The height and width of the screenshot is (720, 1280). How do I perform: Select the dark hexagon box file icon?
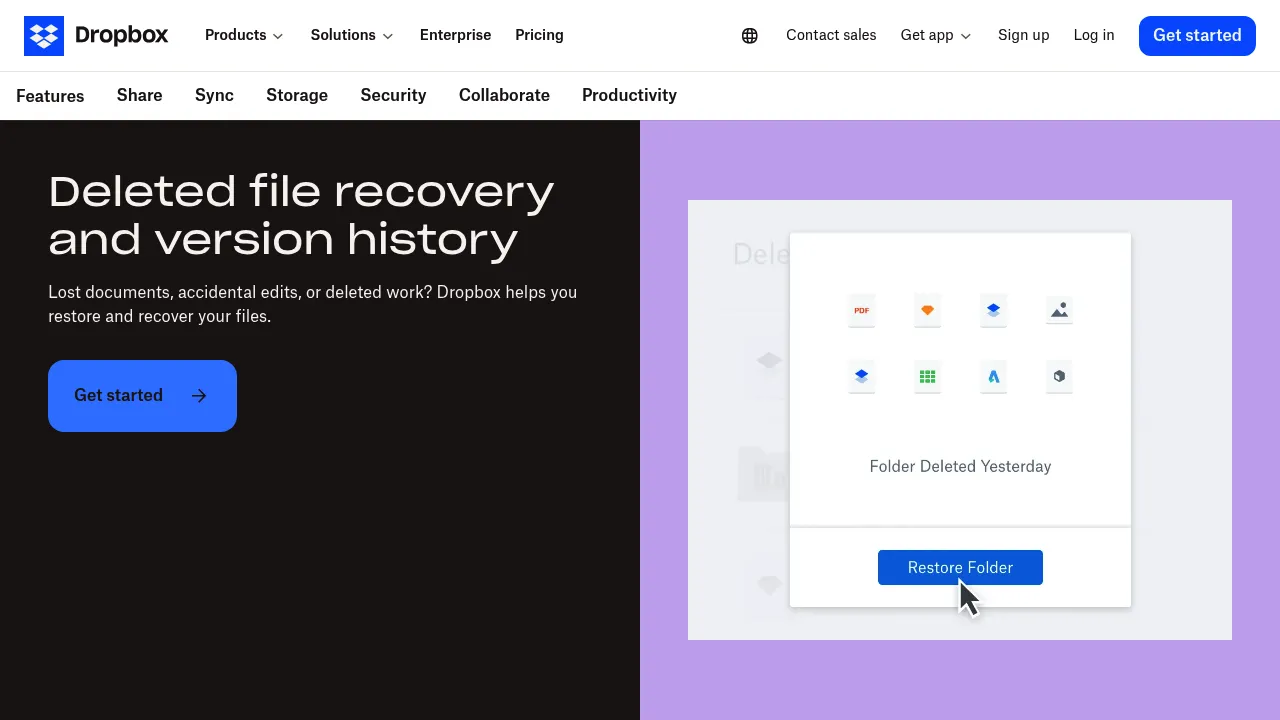click(1060, 376)
